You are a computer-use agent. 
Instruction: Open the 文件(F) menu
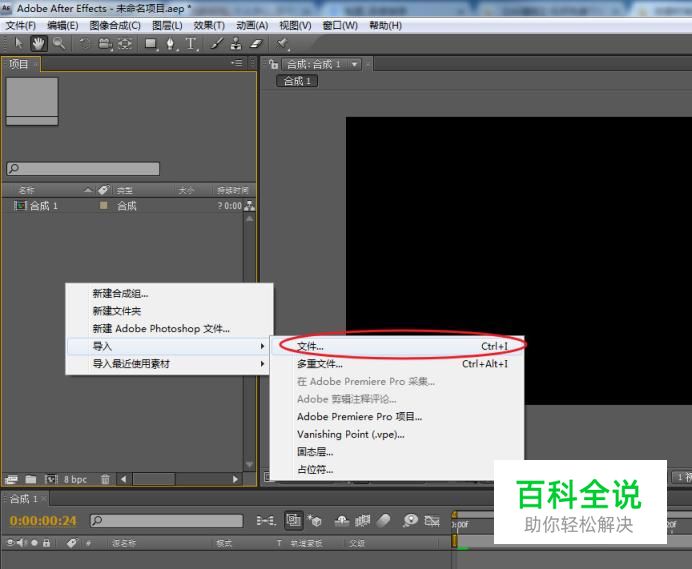[20, 26]
